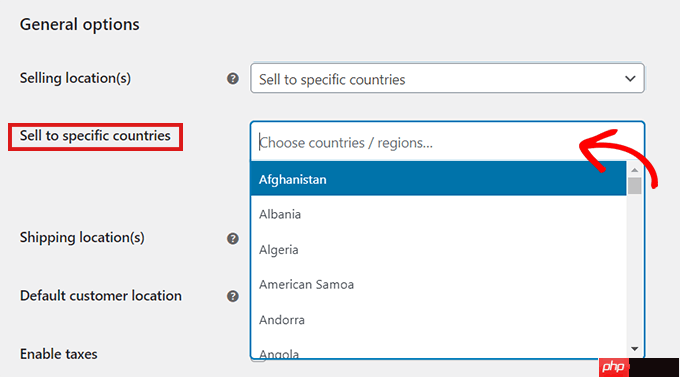
Task: Click help icon beside Default customer location
Action: pyautogui.click(x=233, y=296)
